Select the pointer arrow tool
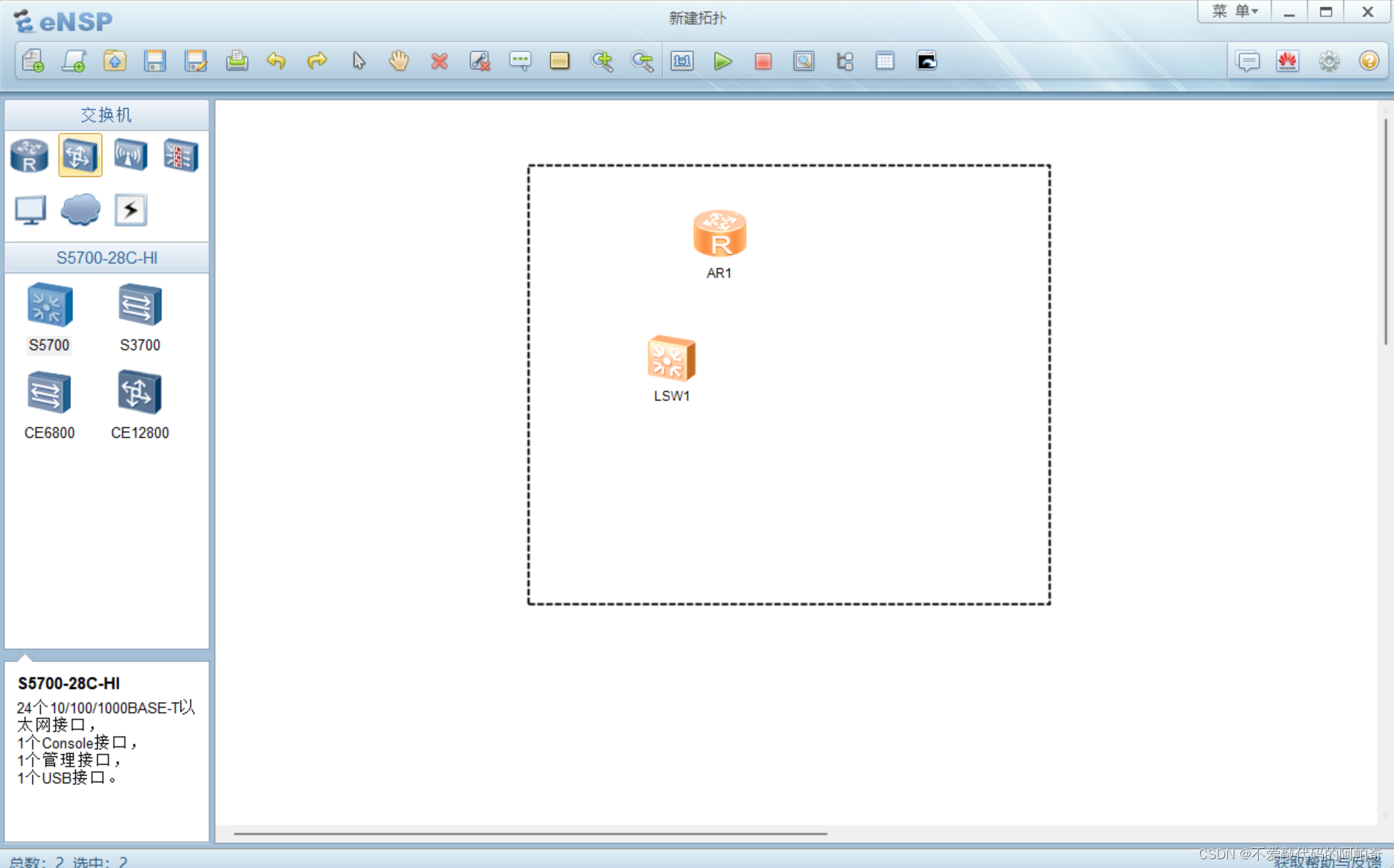This screenshot has height=868, width=1394. point(358,61)
